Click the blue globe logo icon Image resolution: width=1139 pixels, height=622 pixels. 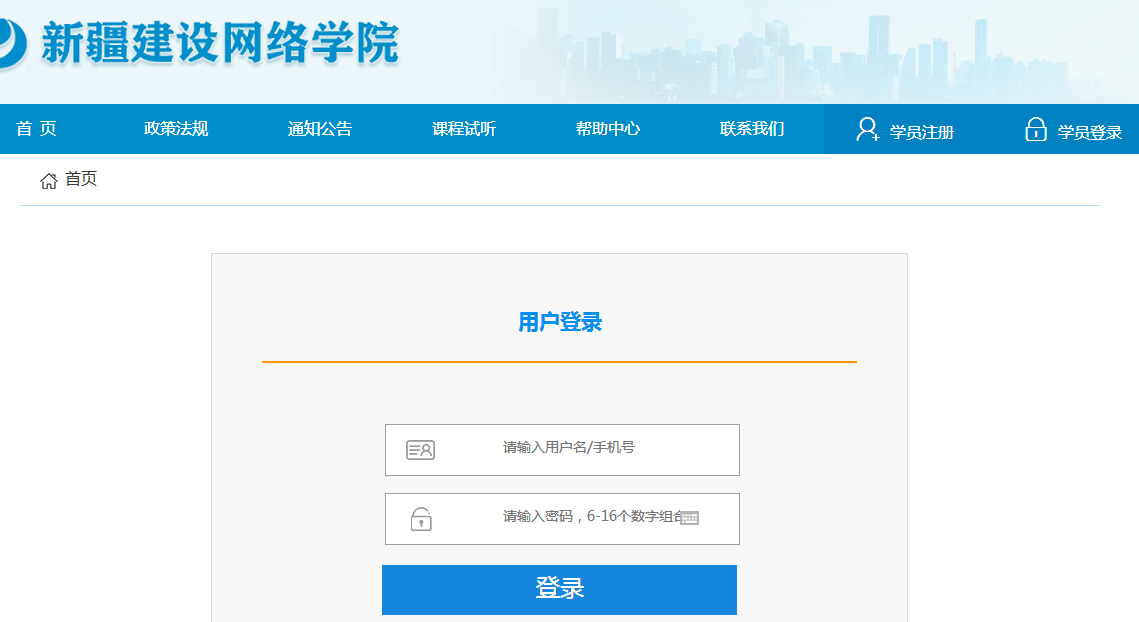[10, 42]
